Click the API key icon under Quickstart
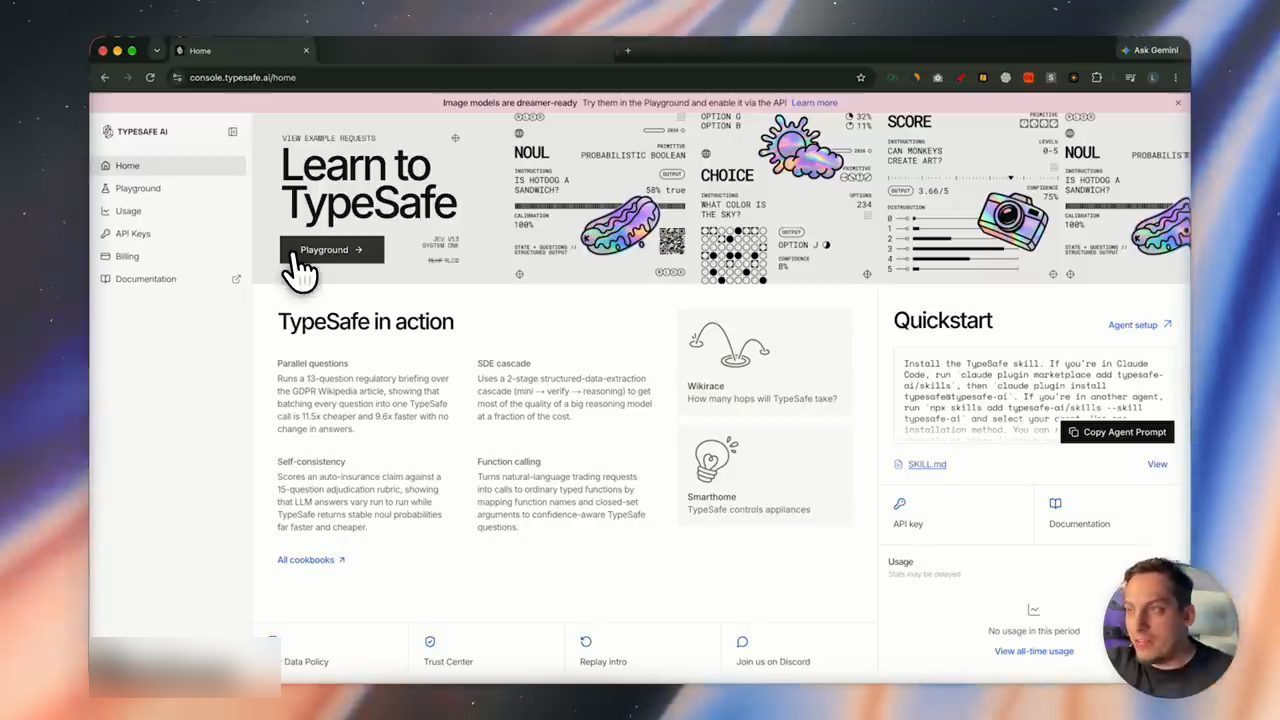This screenshot has width=1280, height=720. click(x=900, y=503)
